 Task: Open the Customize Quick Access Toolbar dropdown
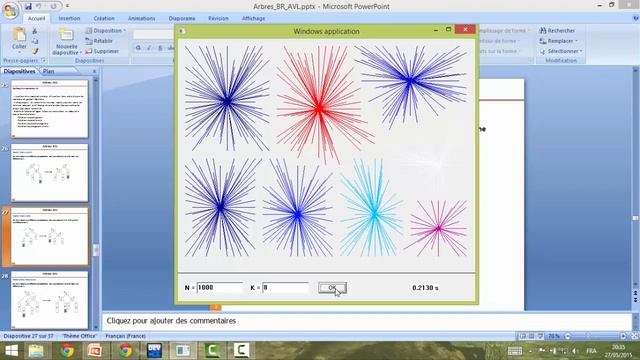click(67, 6)
